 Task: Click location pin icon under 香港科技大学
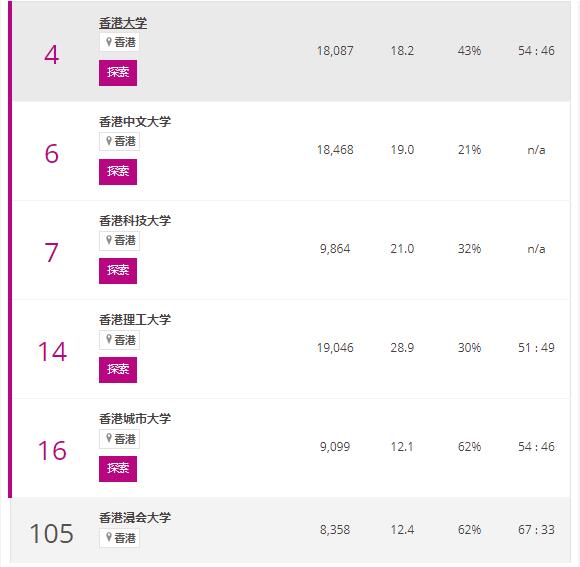click(109, 240)
